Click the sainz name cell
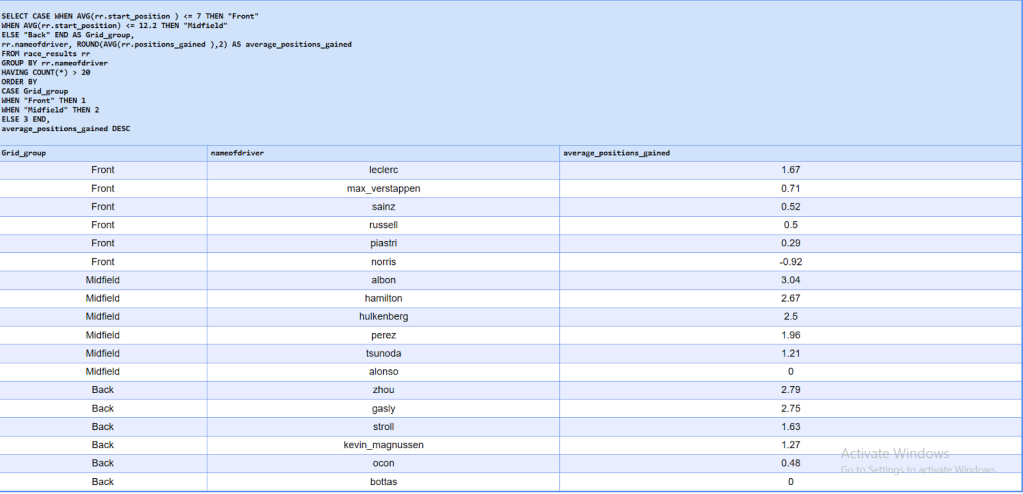1023x494 pixels. 384,206
